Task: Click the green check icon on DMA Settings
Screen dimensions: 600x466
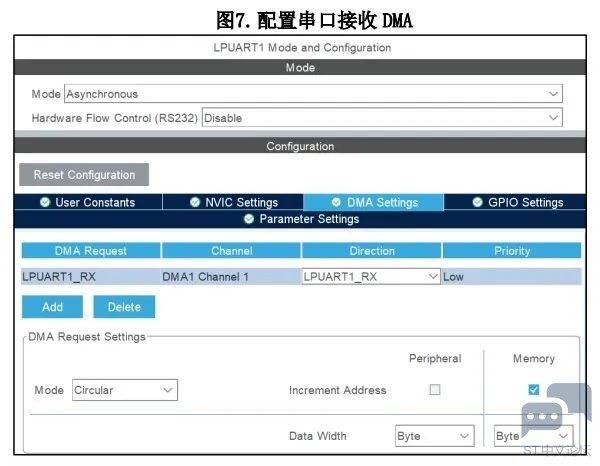Action: (336, 202)
